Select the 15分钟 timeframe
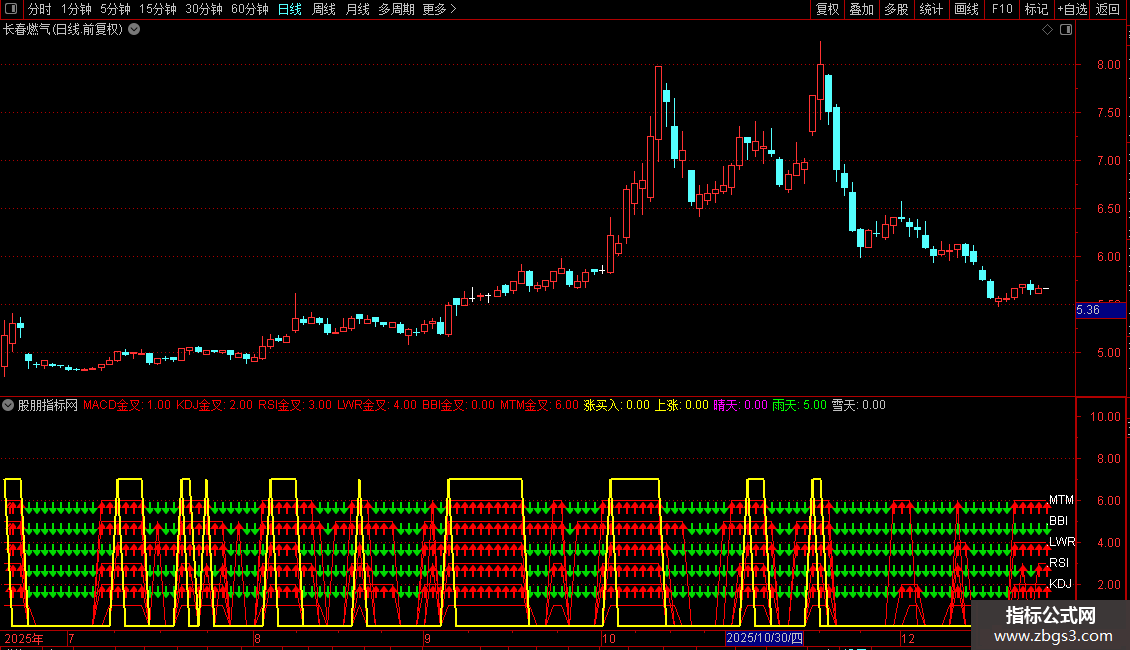Screen dimensions: 1130x650 click(x=158, y=9)
